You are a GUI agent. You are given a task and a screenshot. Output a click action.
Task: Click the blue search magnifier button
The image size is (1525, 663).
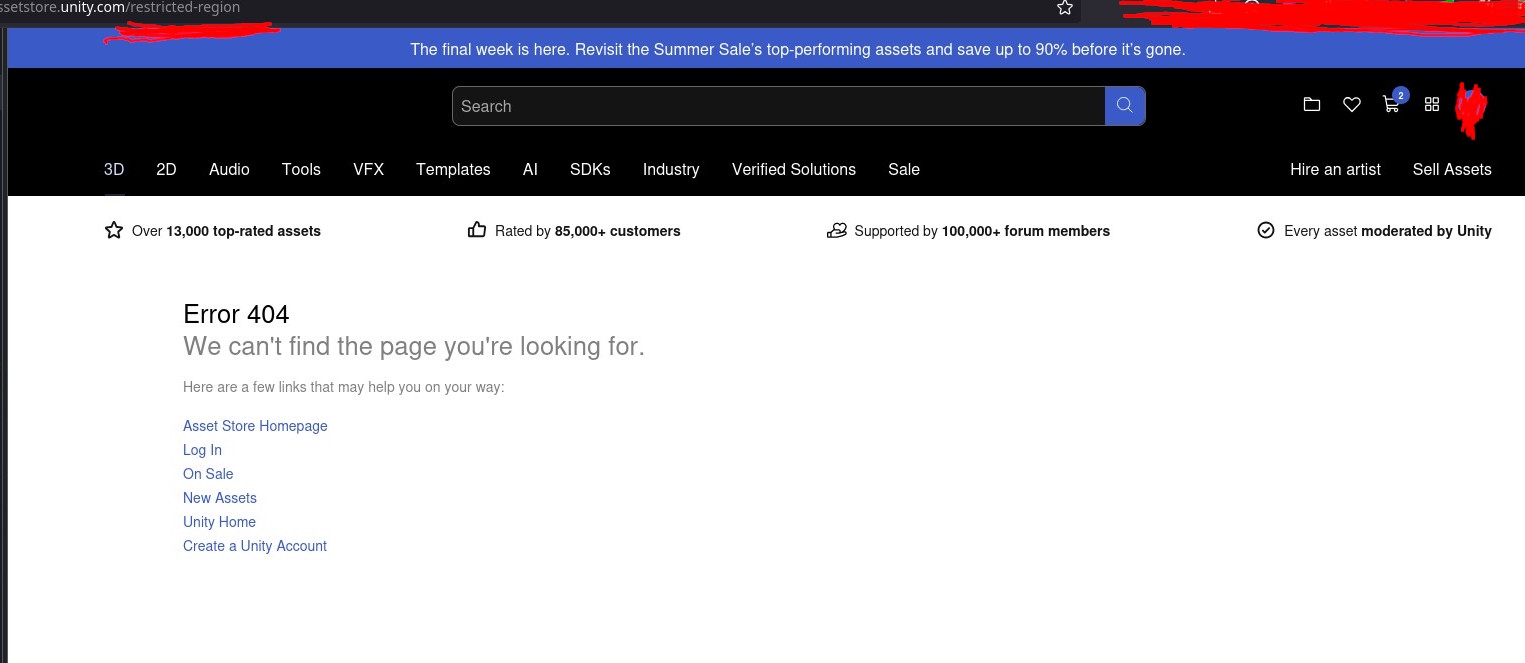point(1125,106)
